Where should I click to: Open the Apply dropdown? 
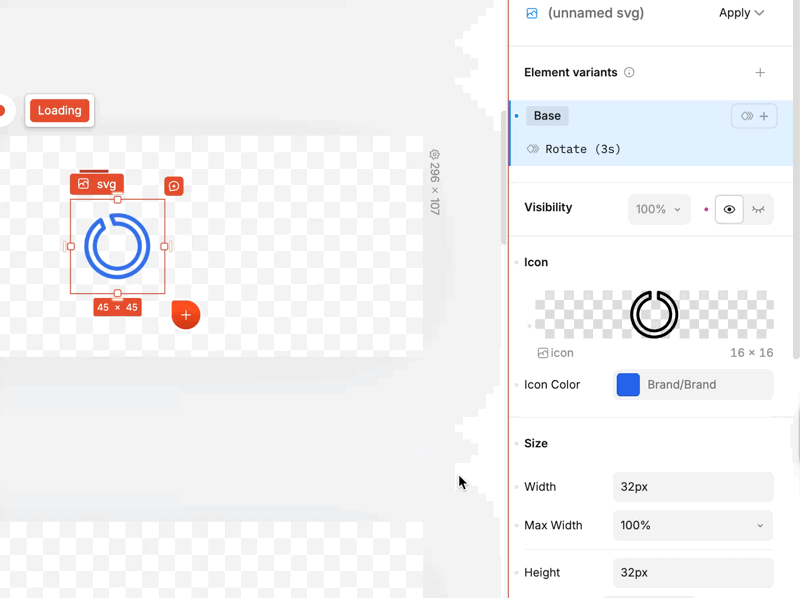click(x=740, y=13)
